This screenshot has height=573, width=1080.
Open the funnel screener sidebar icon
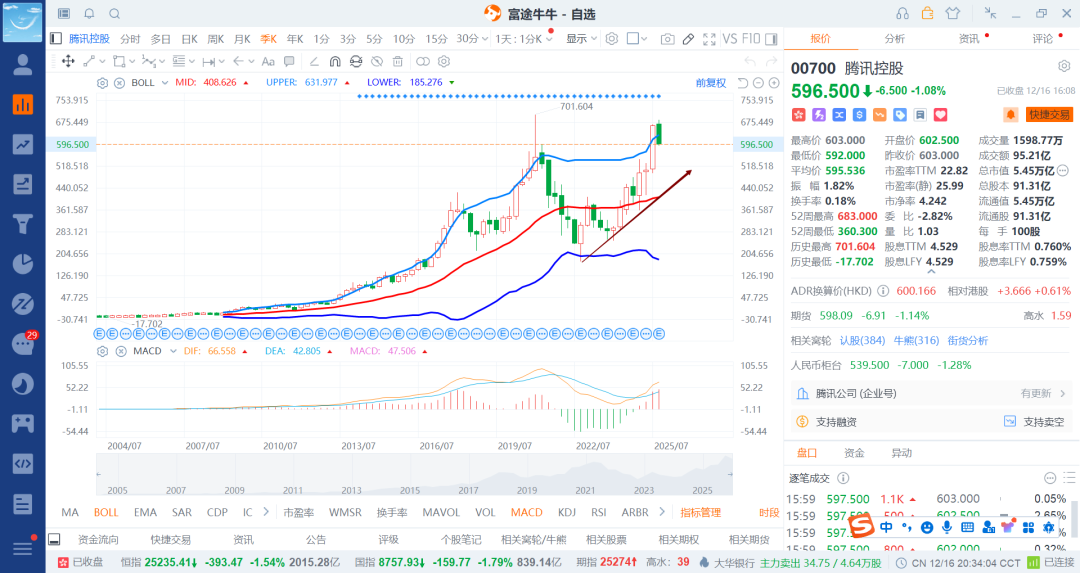tap(23, 223)
